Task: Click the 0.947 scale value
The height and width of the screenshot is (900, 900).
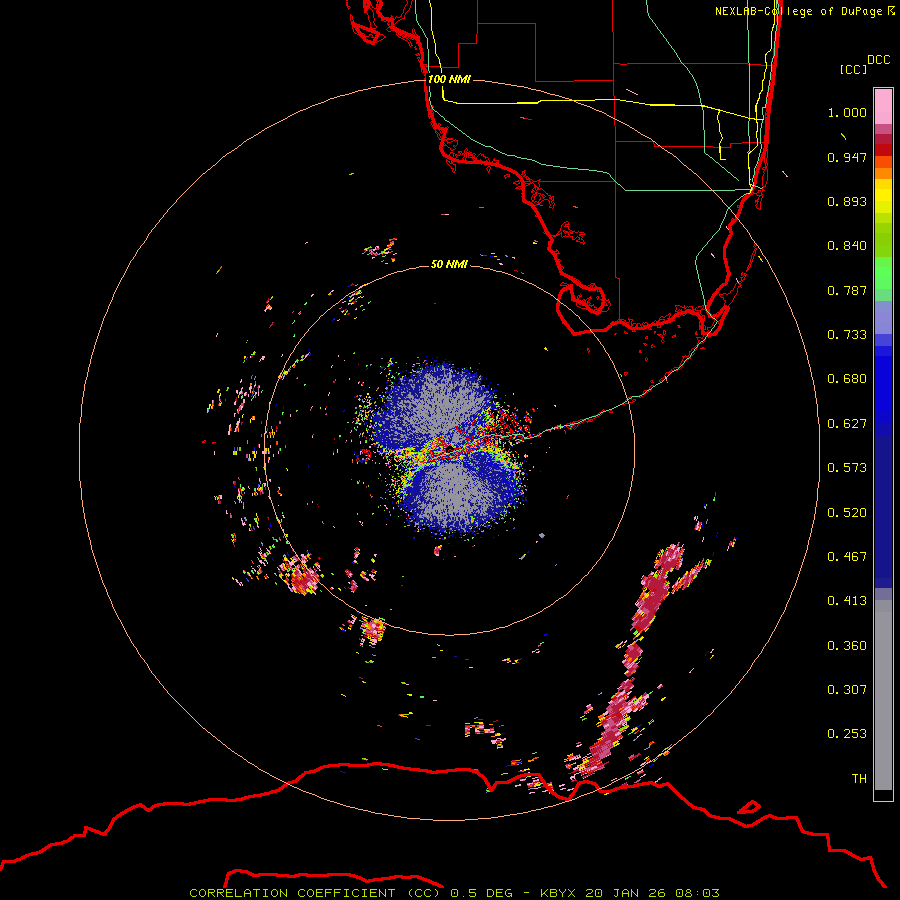Action: click(847, 157)
